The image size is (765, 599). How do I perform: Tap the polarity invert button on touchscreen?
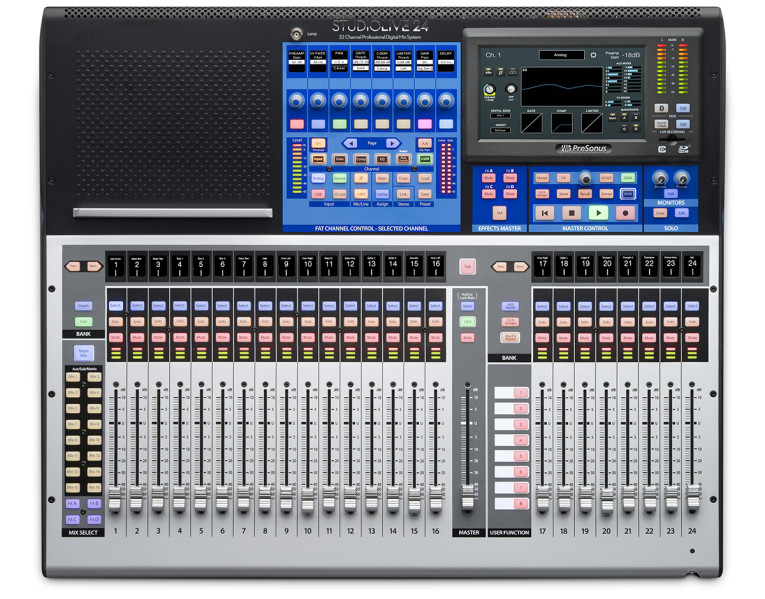coord(500,72)
